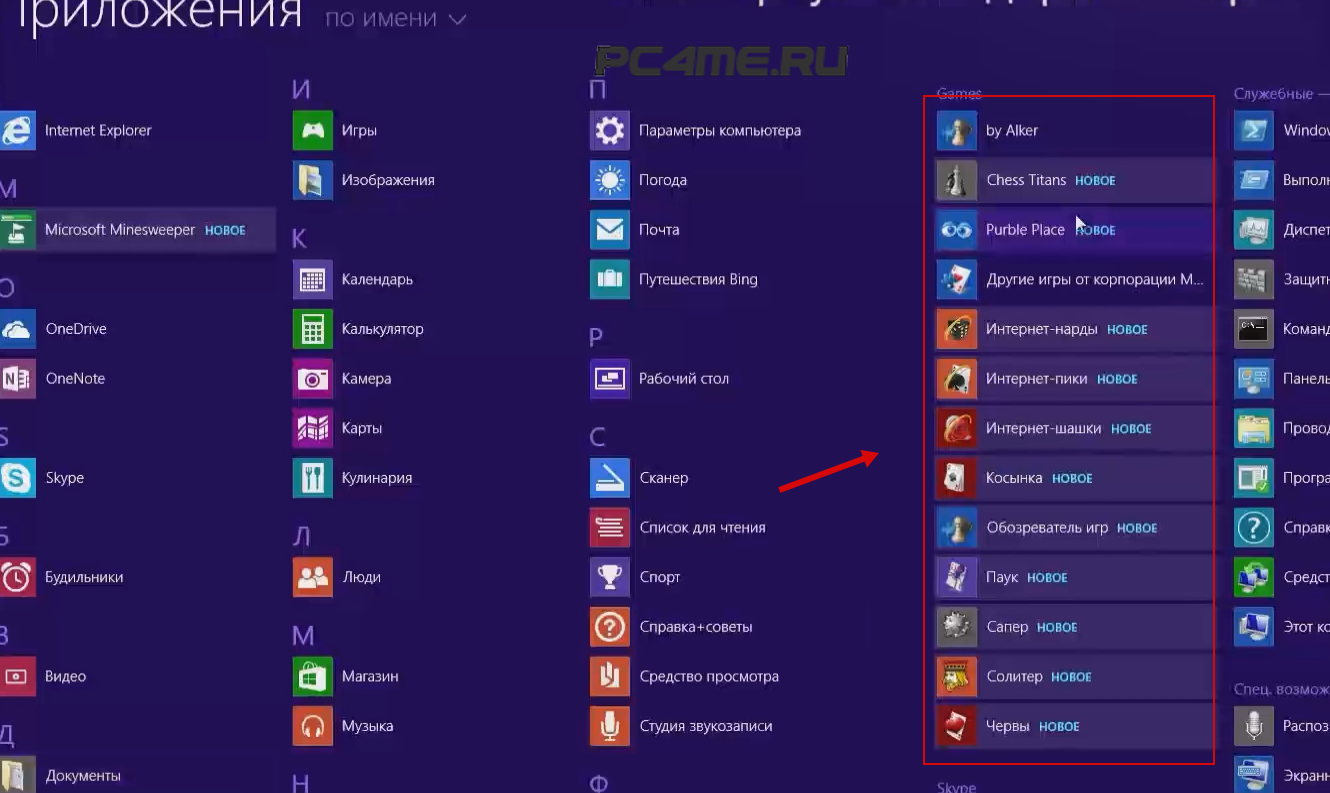Open Интернет-нарды backgammon icon

[x=957, y=329]
